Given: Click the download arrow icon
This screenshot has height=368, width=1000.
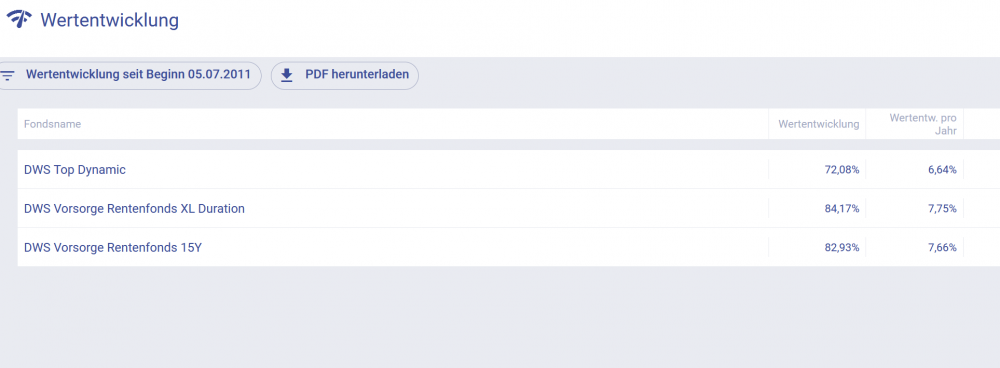Looking at the screenshot, I should pyautogui.click(x=287, y=75).
